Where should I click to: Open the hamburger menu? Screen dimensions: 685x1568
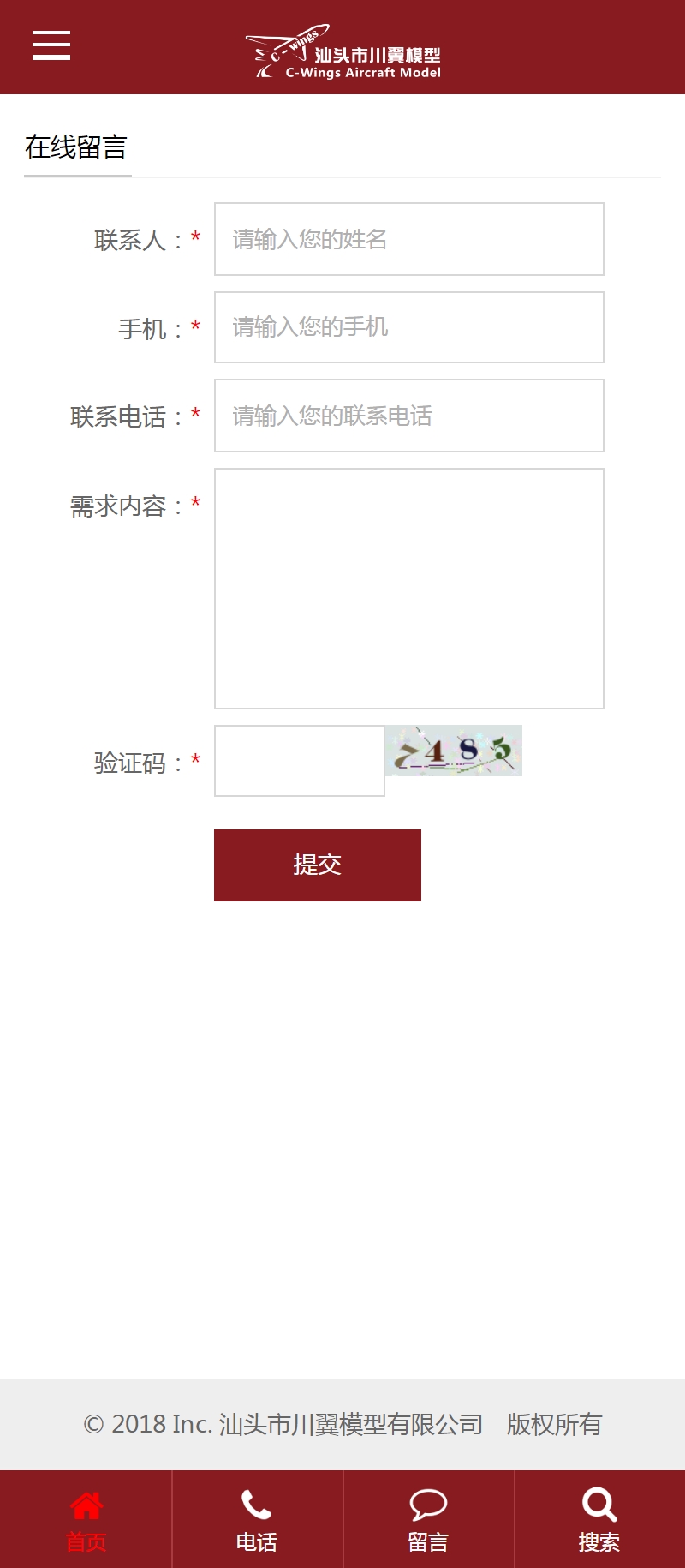coord(51,45)
